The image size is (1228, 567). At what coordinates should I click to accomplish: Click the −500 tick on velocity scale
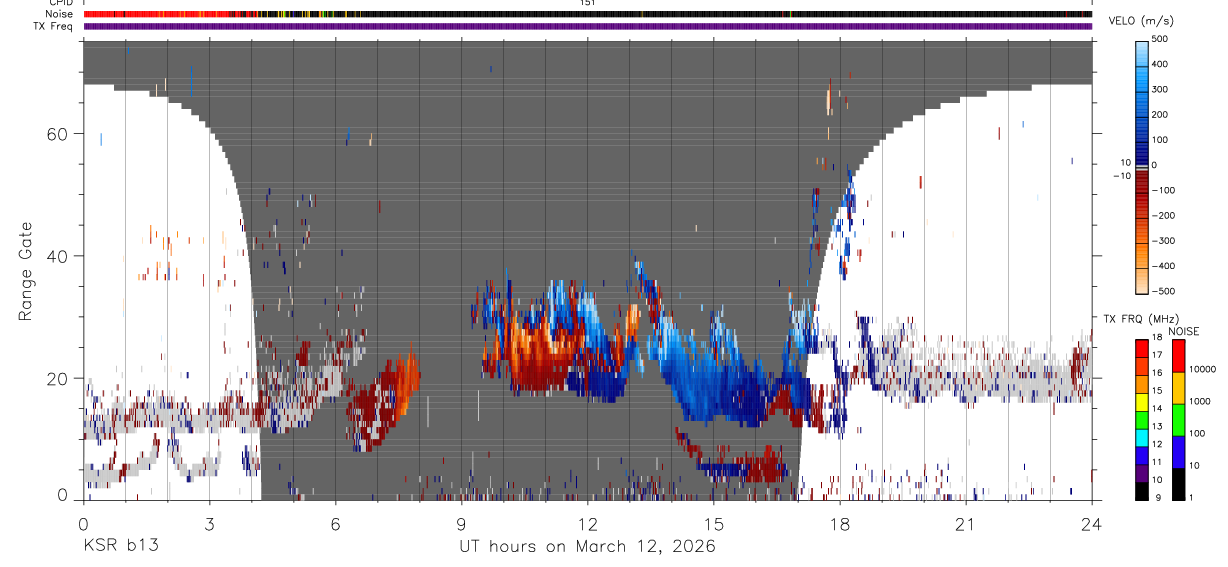(x=1164, y=291)
